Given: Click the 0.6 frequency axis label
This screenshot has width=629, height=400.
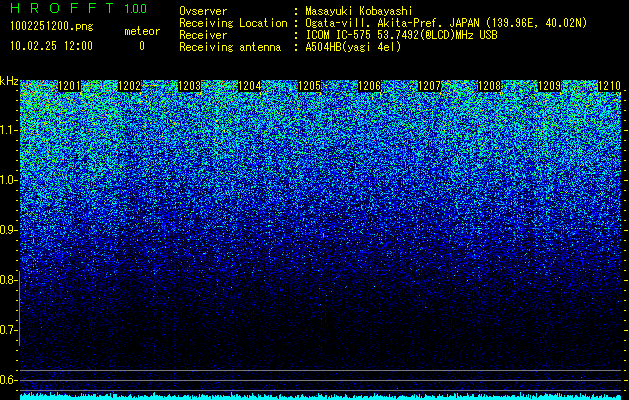Looking at the screenshot, I should [8, 380].
